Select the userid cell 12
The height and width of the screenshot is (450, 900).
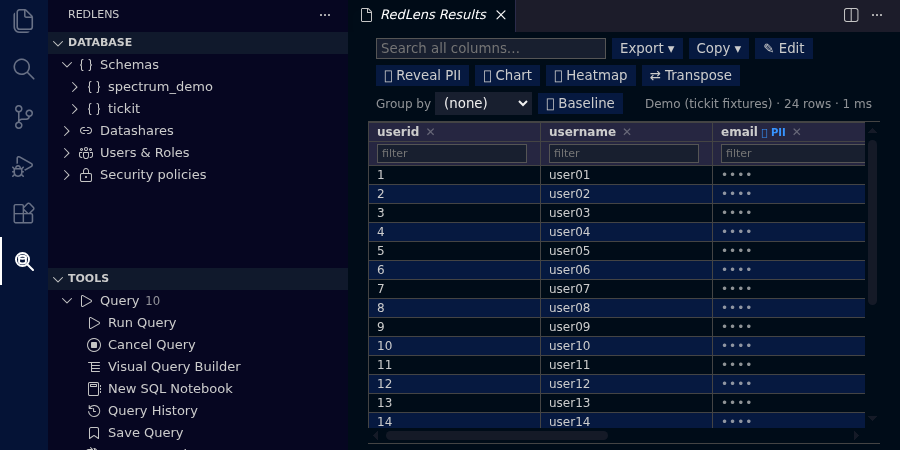click(x=454, y=383)
